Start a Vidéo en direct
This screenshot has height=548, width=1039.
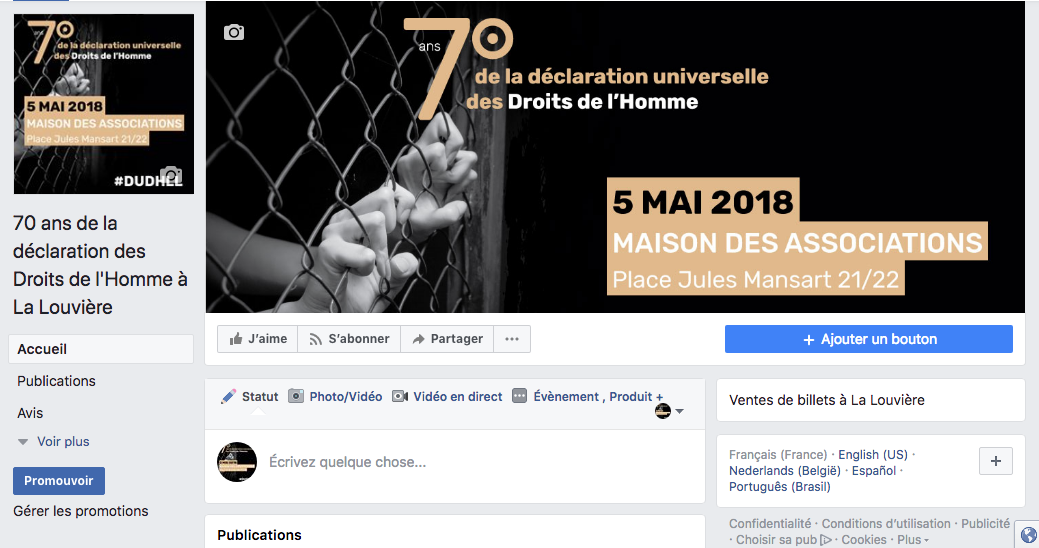pyautogui.click(x=447, y=396)
